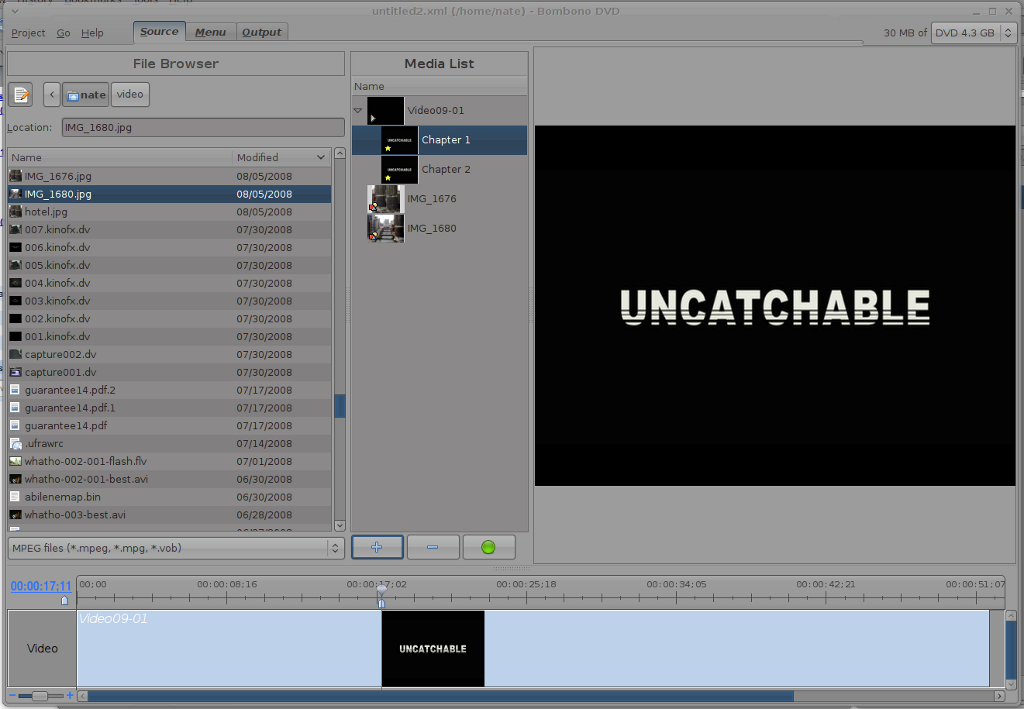This screenshot has height=709, width=1024.
Task: Click the 00:00:17;11 timecode link
Action: tap(41, 586)
